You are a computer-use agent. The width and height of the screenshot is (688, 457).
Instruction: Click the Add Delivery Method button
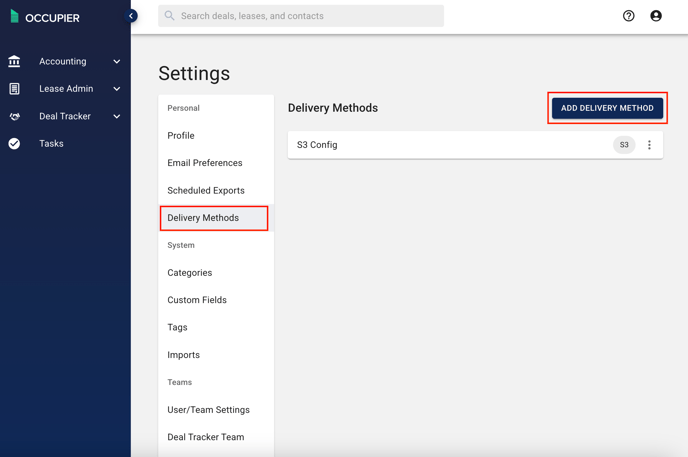point(607,108)
